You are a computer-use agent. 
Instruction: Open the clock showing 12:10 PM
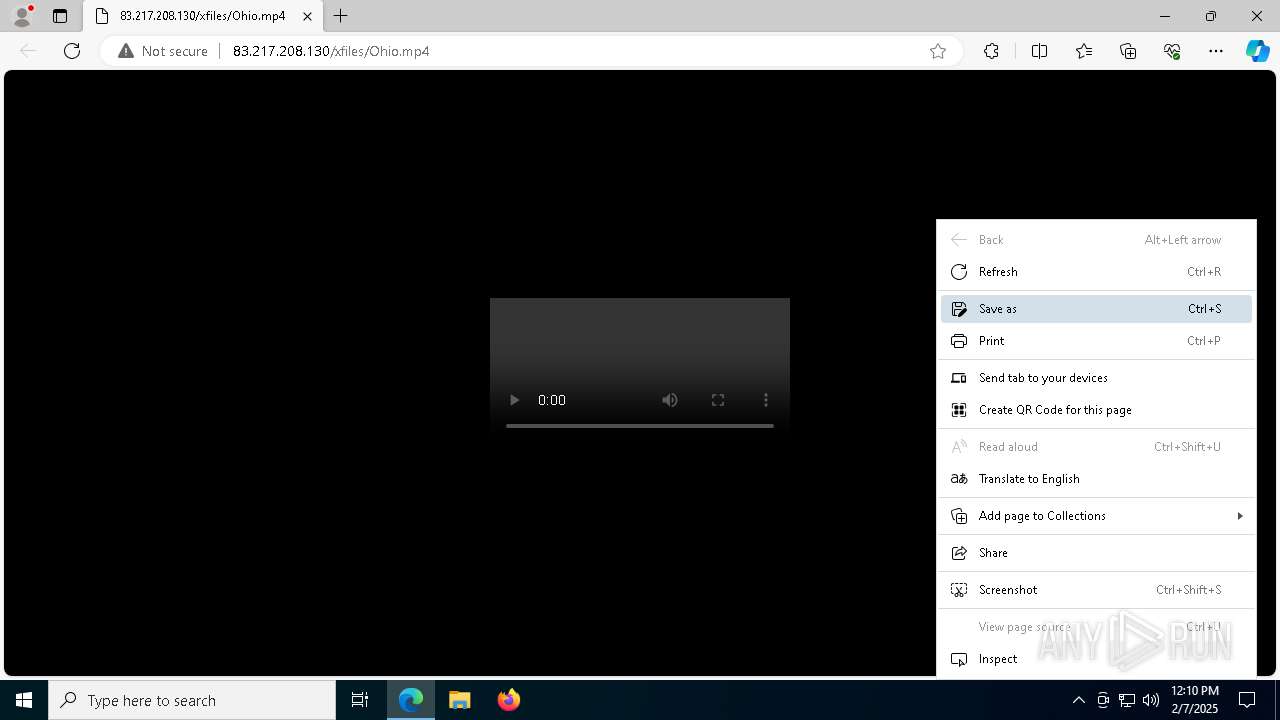(1195, 700)
